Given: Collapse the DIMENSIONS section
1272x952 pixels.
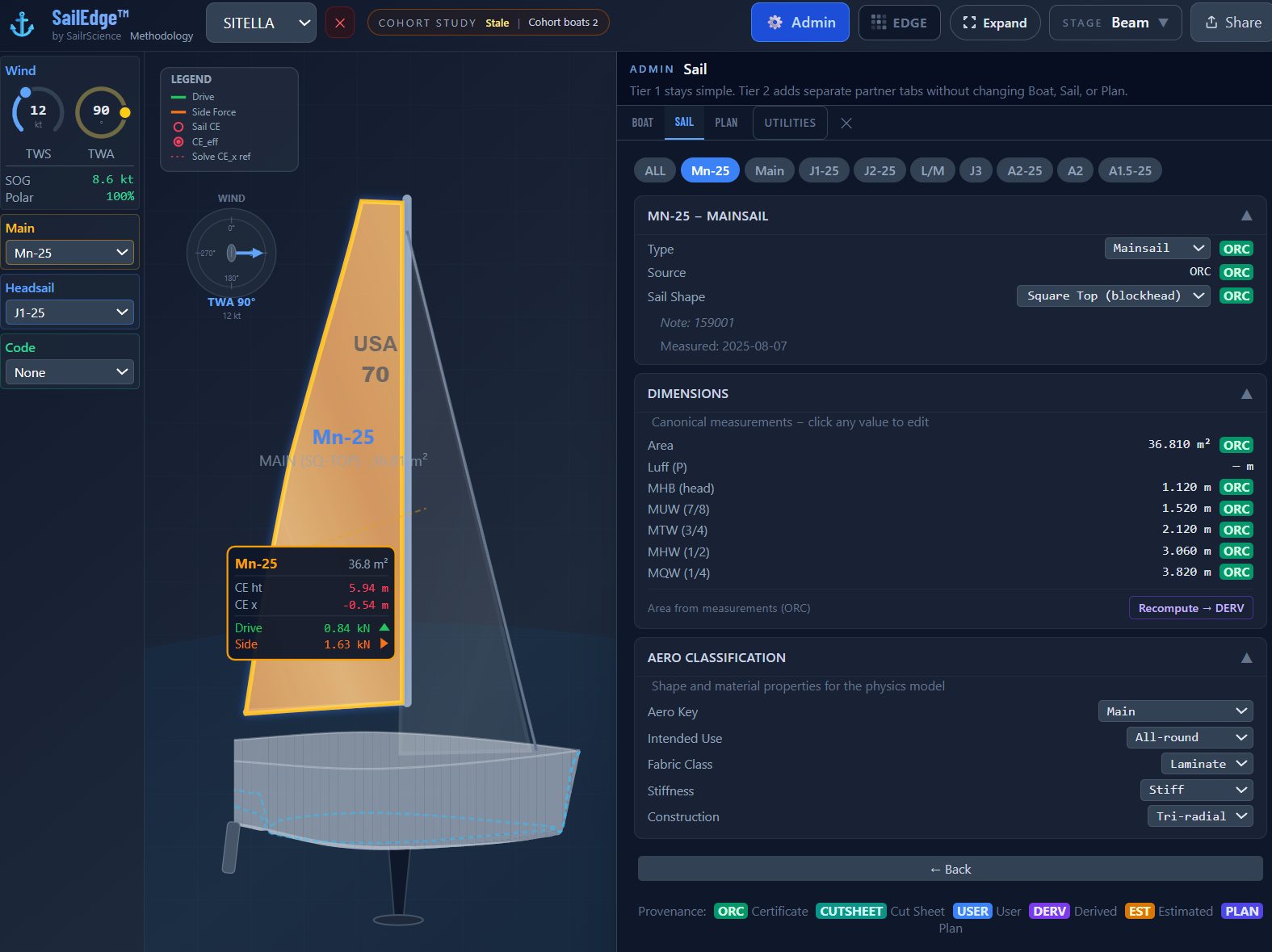Looking at the screenshot, I should point(1246,393).
